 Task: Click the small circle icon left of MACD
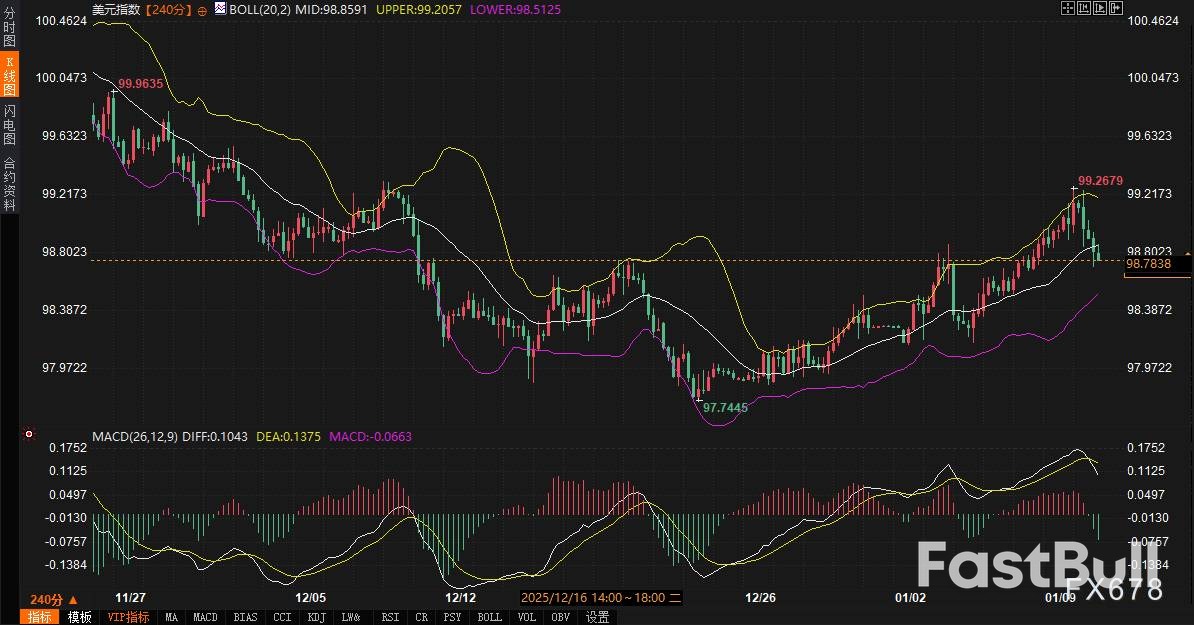pyautogui.click(x=28, y=436)
